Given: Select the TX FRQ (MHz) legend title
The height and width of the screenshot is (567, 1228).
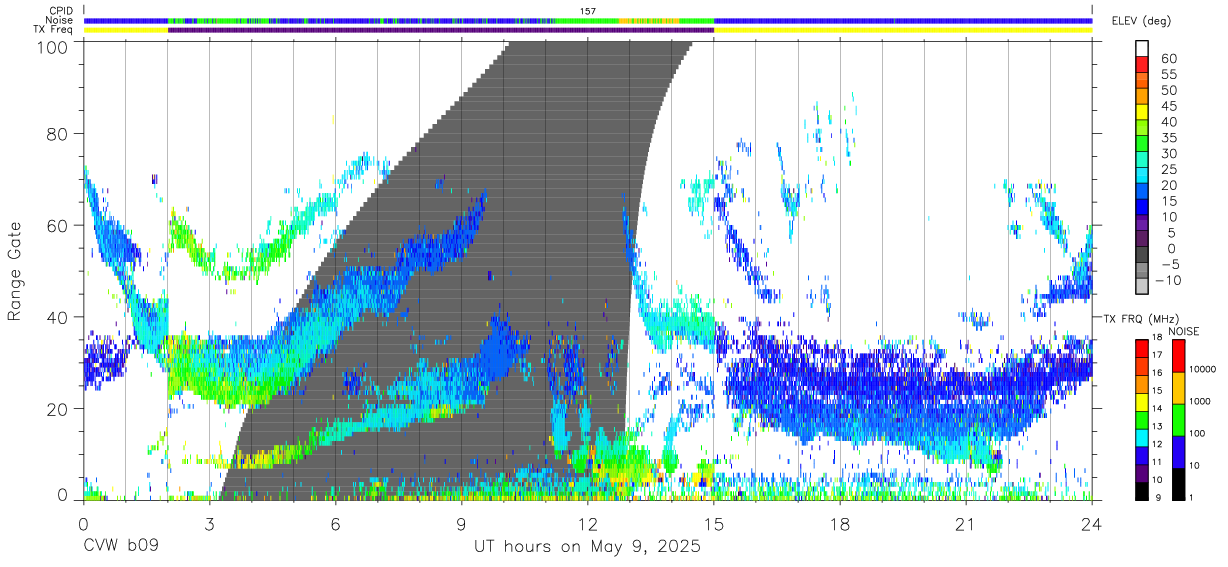Looking at the screenshot, I should point(1140,319).
